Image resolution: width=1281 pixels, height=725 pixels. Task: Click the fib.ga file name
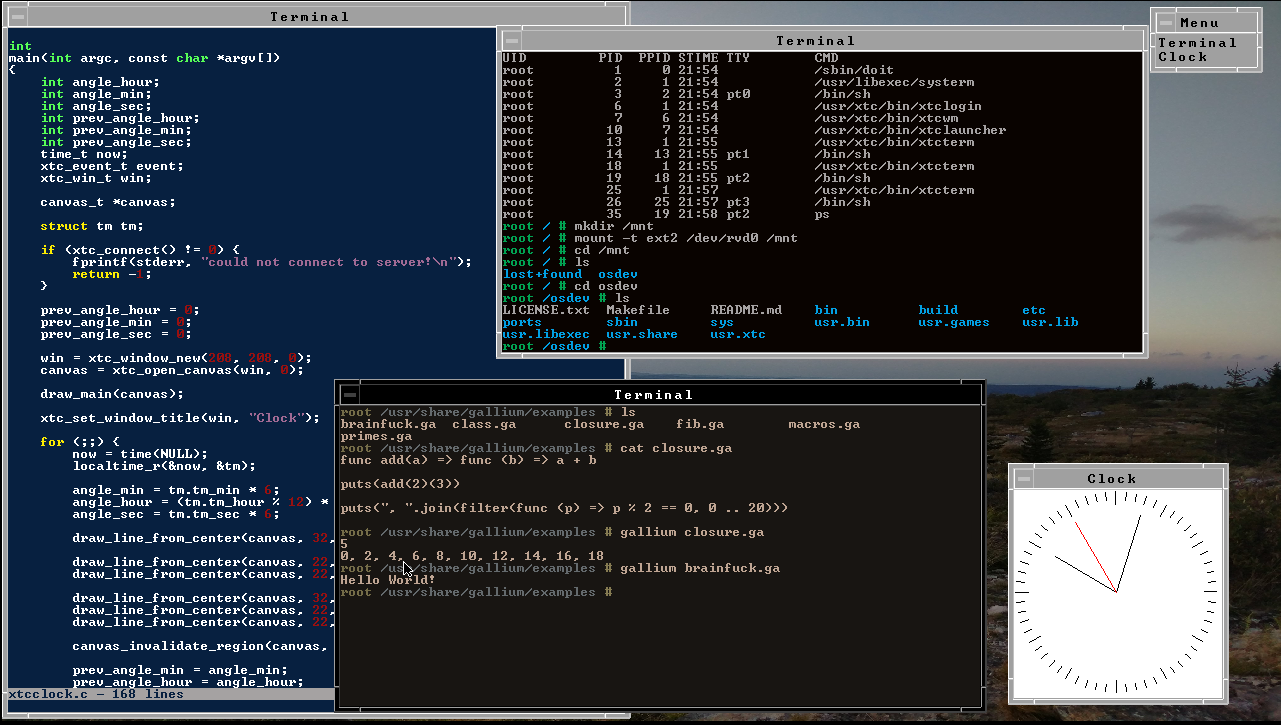click(700, 424)
